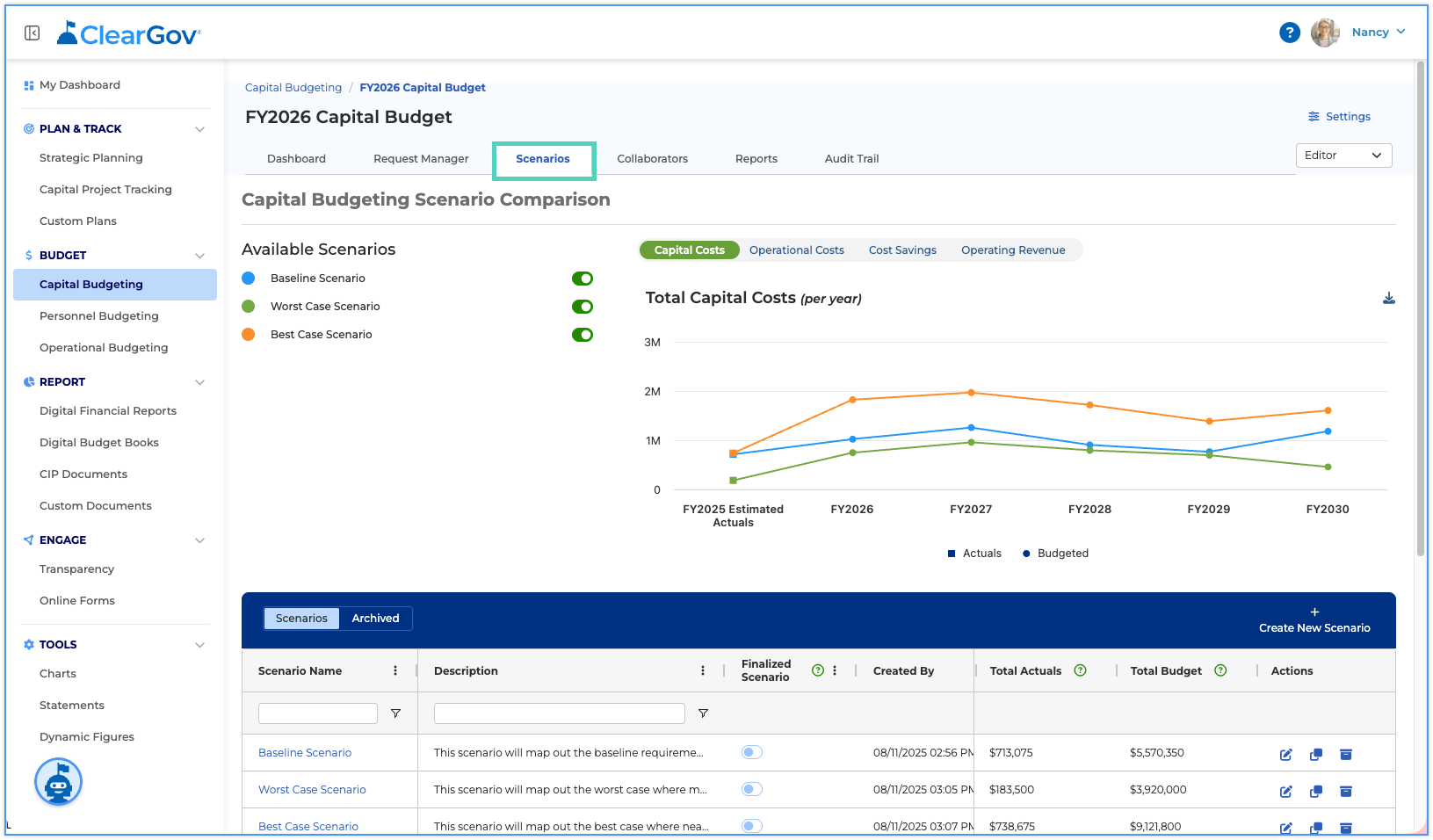Edit the Baseline Scenario row
1433x840 pixels.
point(1285,754)
